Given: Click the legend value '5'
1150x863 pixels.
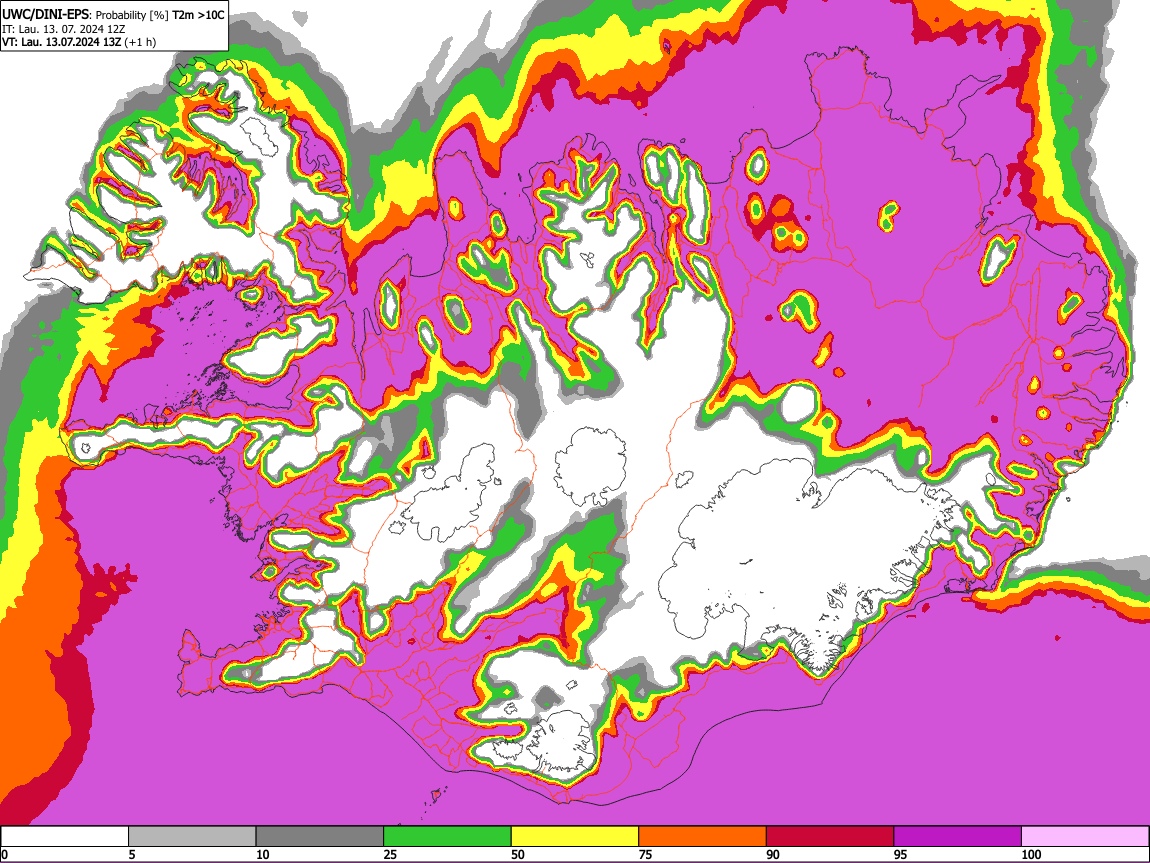Looking at the screenshot, I should [132, 854].
